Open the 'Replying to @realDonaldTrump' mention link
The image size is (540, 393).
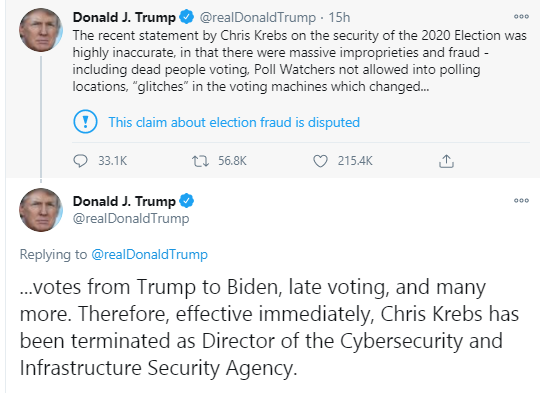pos(149,255)
